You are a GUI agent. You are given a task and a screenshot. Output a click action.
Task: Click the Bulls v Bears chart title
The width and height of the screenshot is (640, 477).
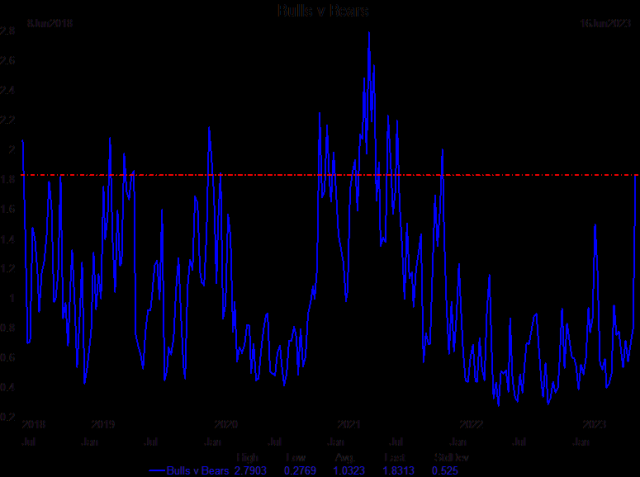[323, 10]
